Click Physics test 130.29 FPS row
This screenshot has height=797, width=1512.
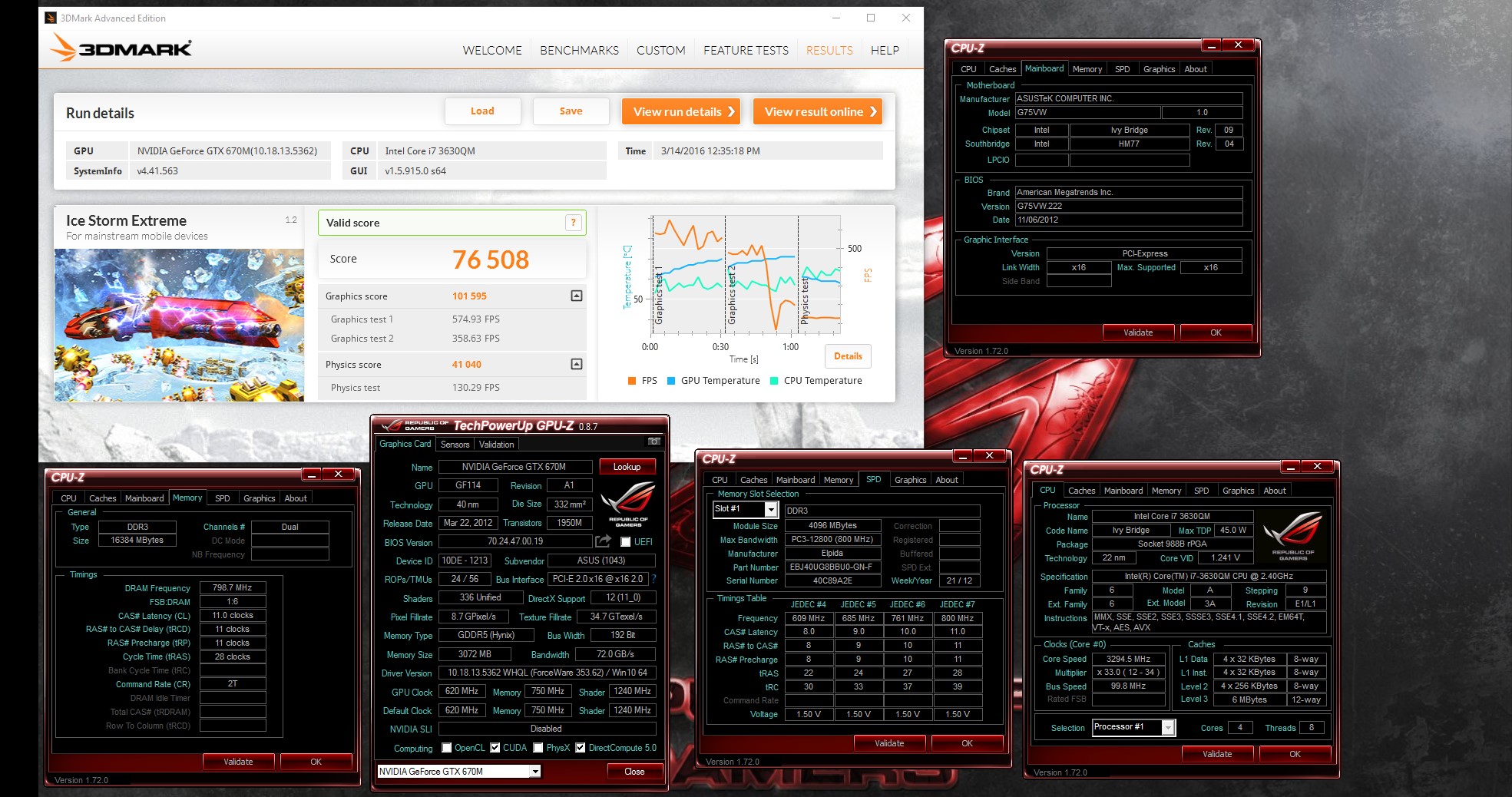coord(452,388)
